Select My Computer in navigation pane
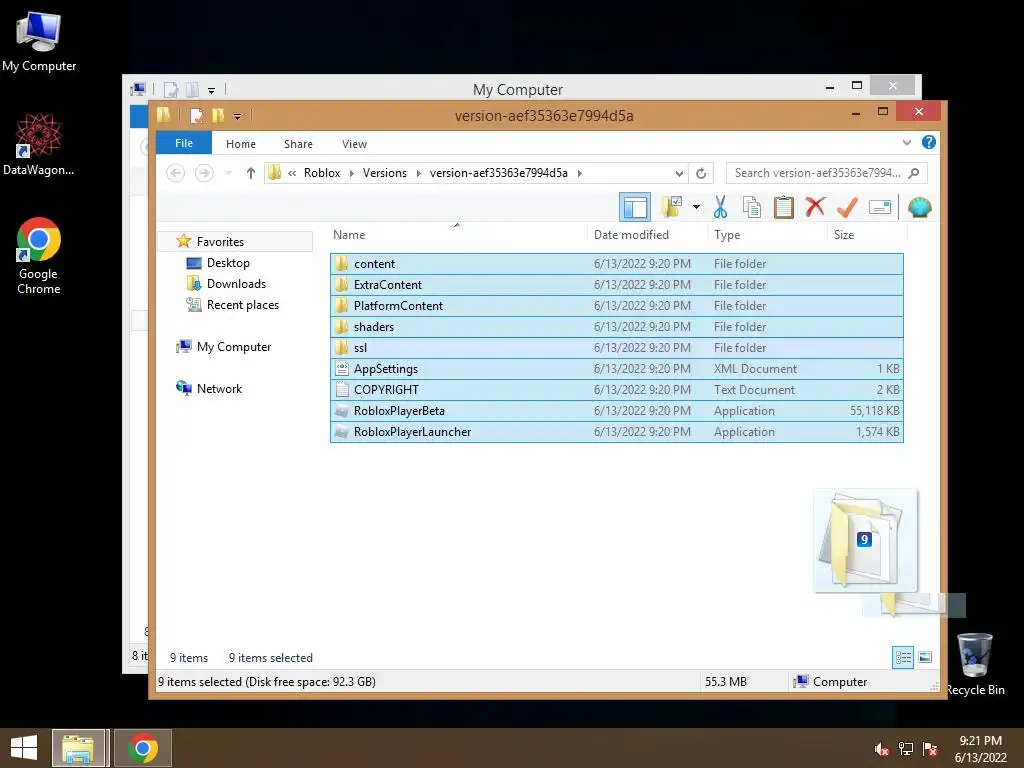1024x768 pixels. pos(234,347)
